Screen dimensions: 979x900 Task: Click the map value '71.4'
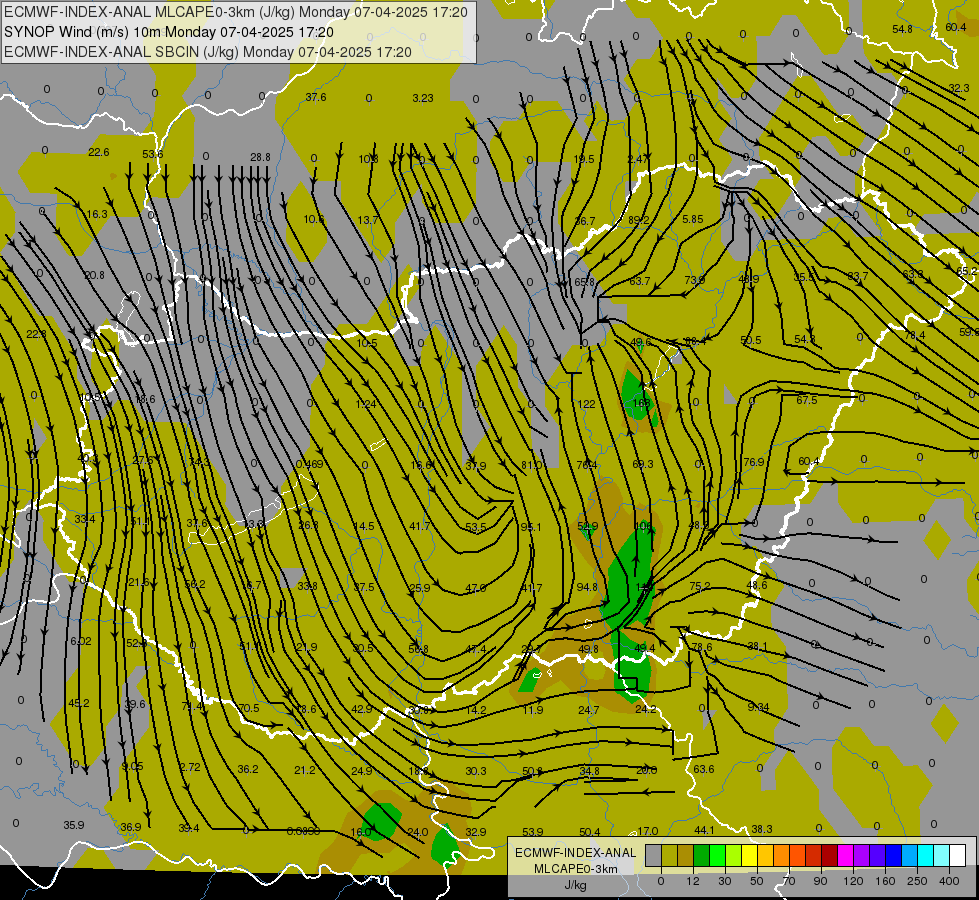click(x=192, y=706)
